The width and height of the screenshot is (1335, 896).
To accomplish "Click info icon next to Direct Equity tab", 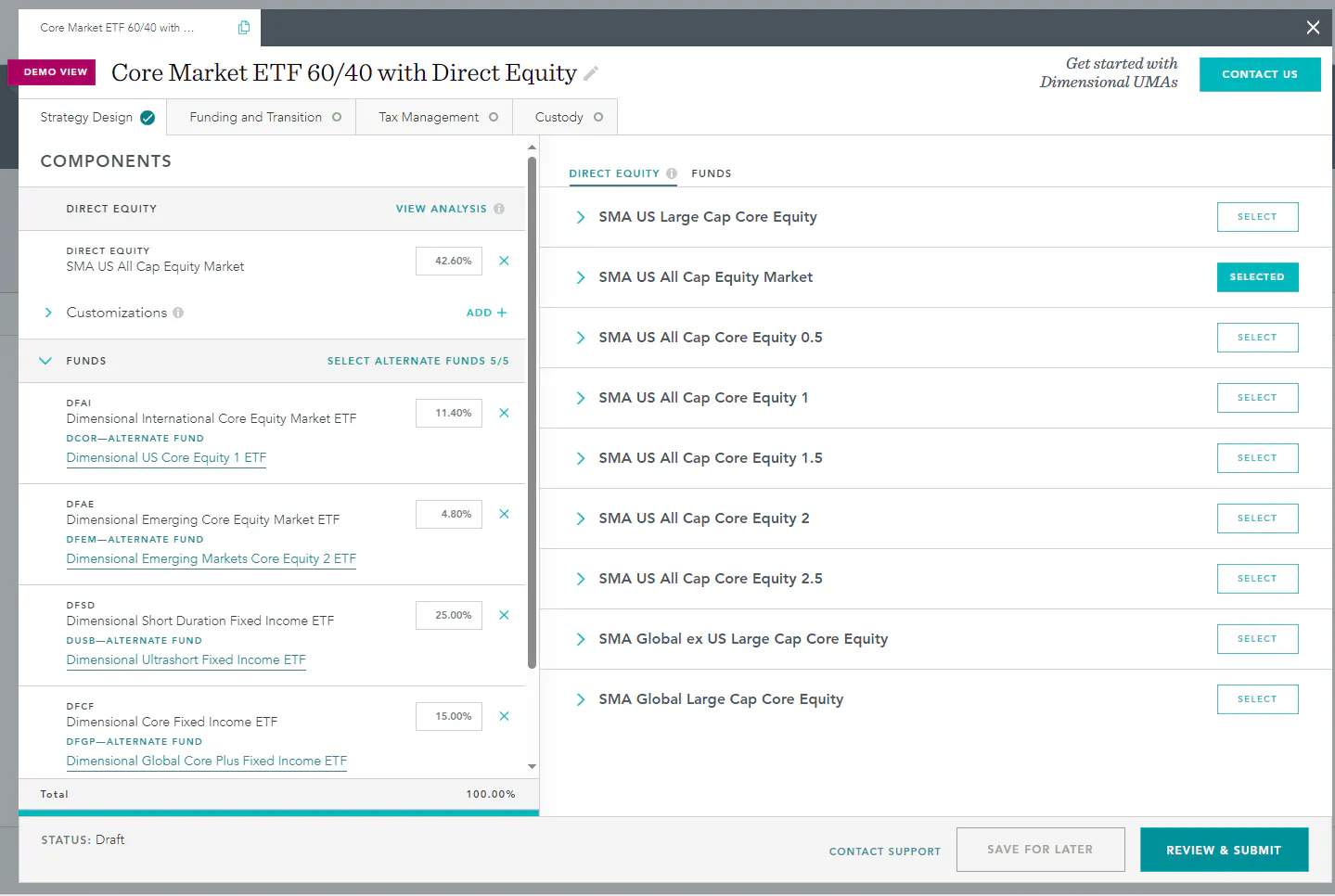I will coord(672,173).
